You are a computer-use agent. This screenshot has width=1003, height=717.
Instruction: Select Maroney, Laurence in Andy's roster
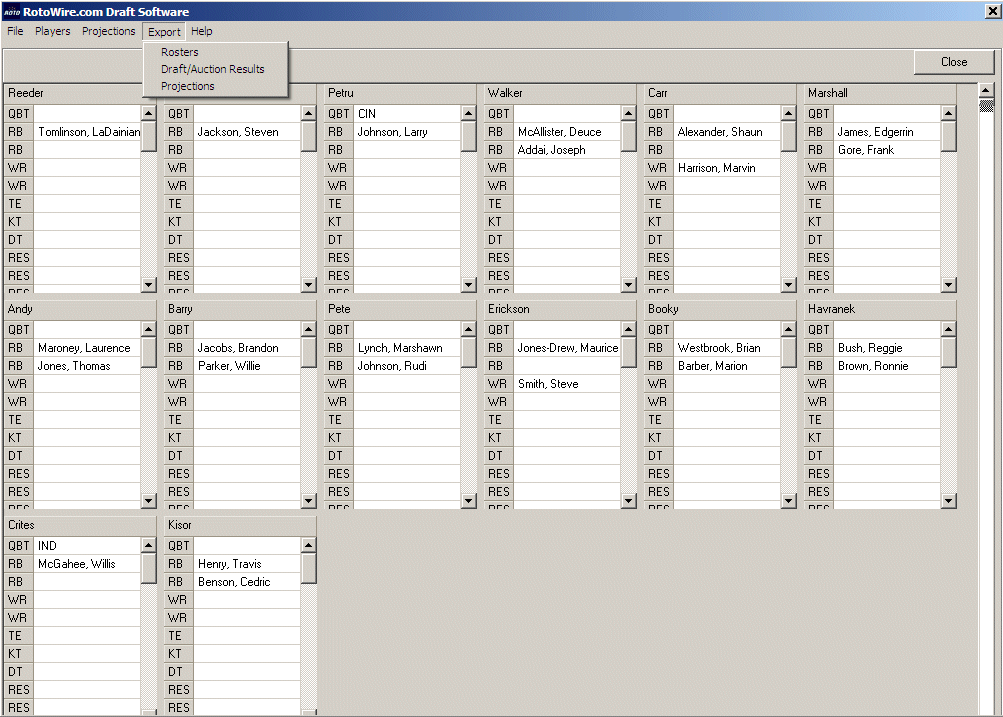pos(87,348)
